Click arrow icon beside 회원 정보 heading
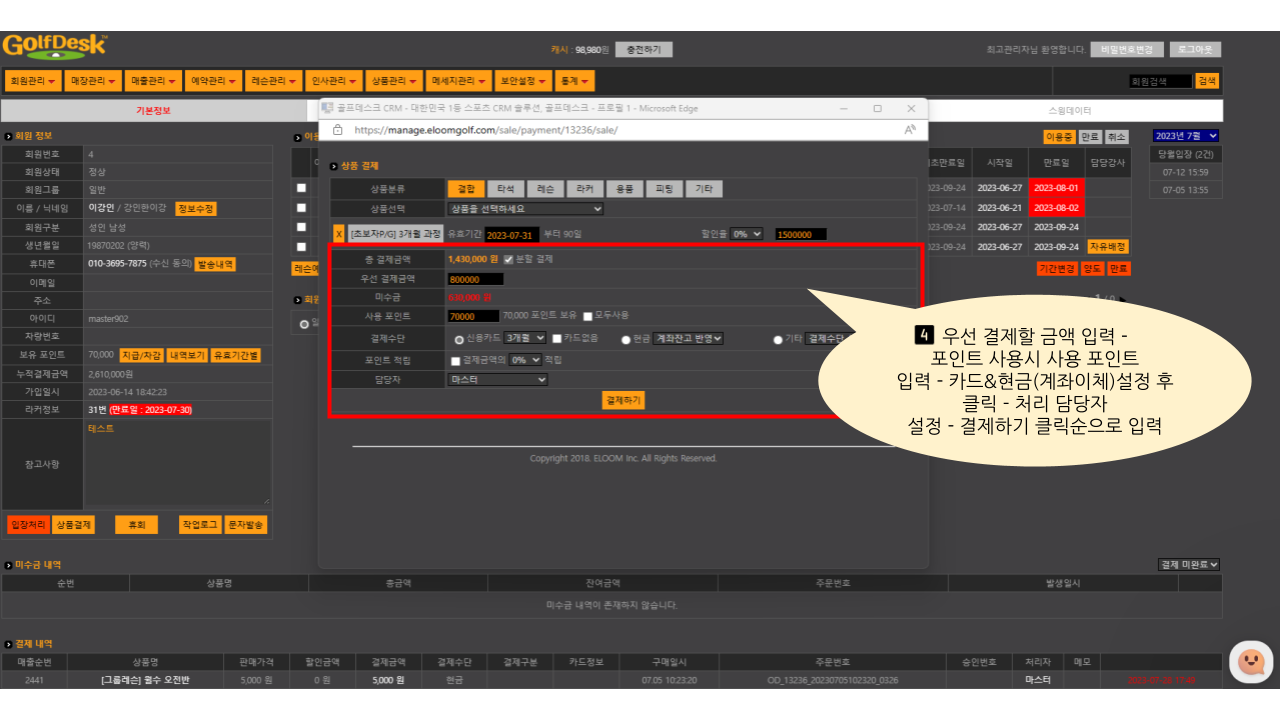The image size is (1280, 720). point(8,136)
